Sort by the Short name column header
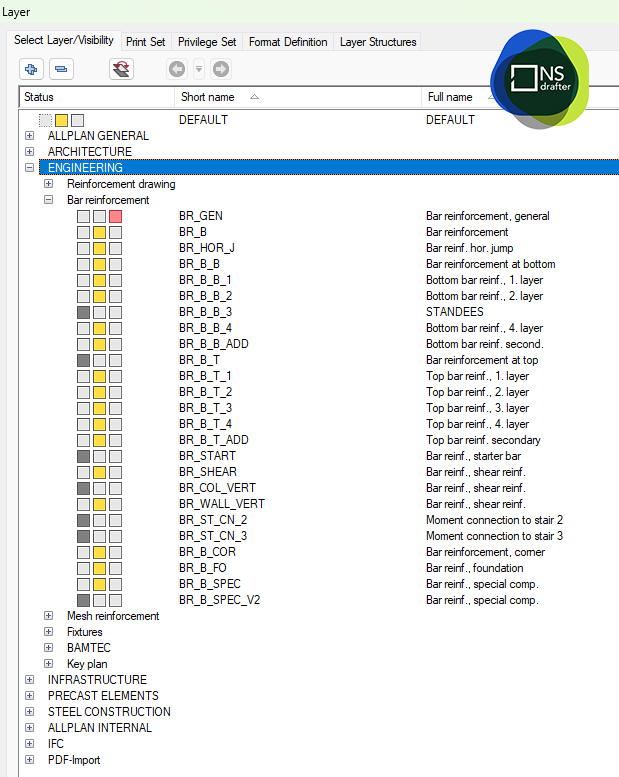This screenshot has width=619, height=777. pyautogui.click(x=208, y=97)
